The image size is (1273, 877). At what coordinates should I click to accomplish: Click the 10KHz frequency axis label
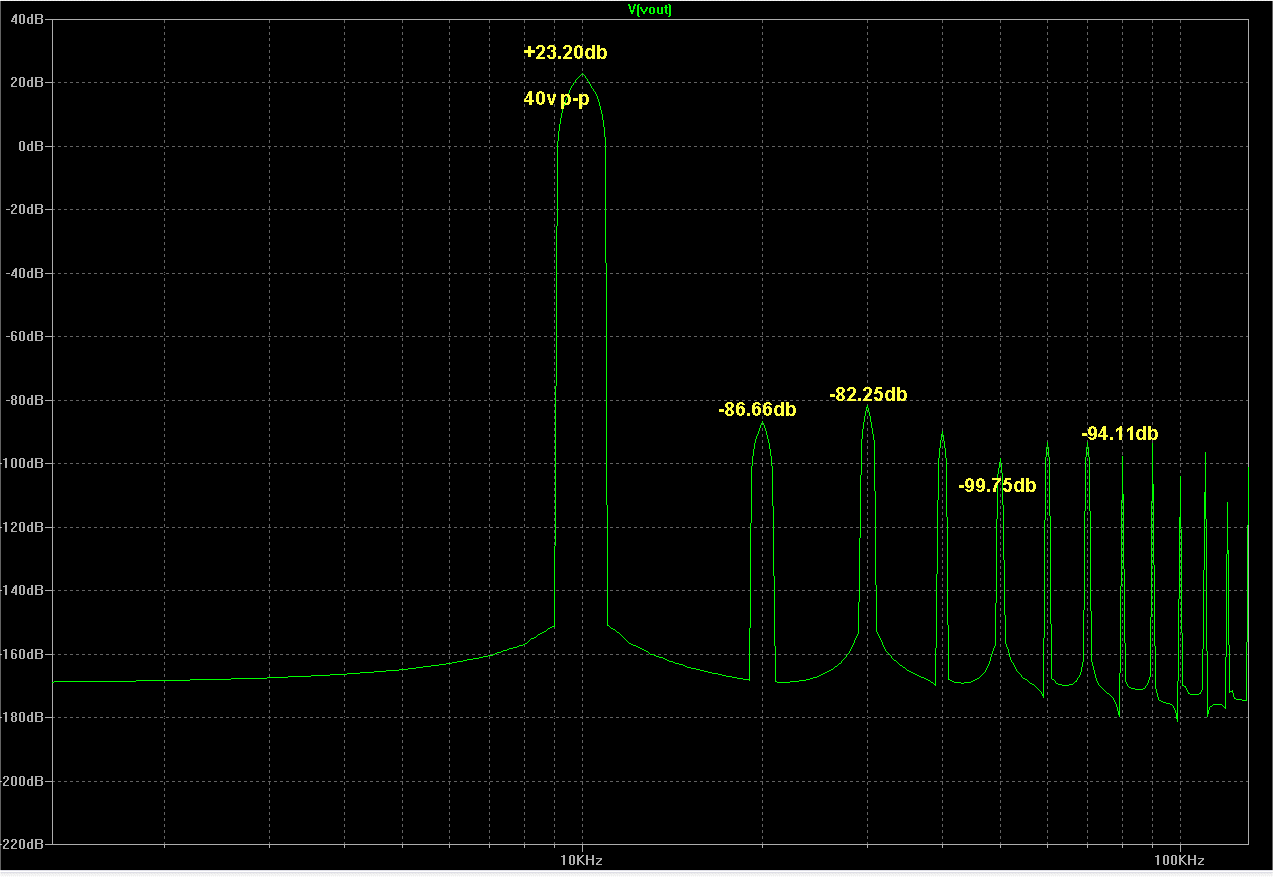(x=581, y=860)
